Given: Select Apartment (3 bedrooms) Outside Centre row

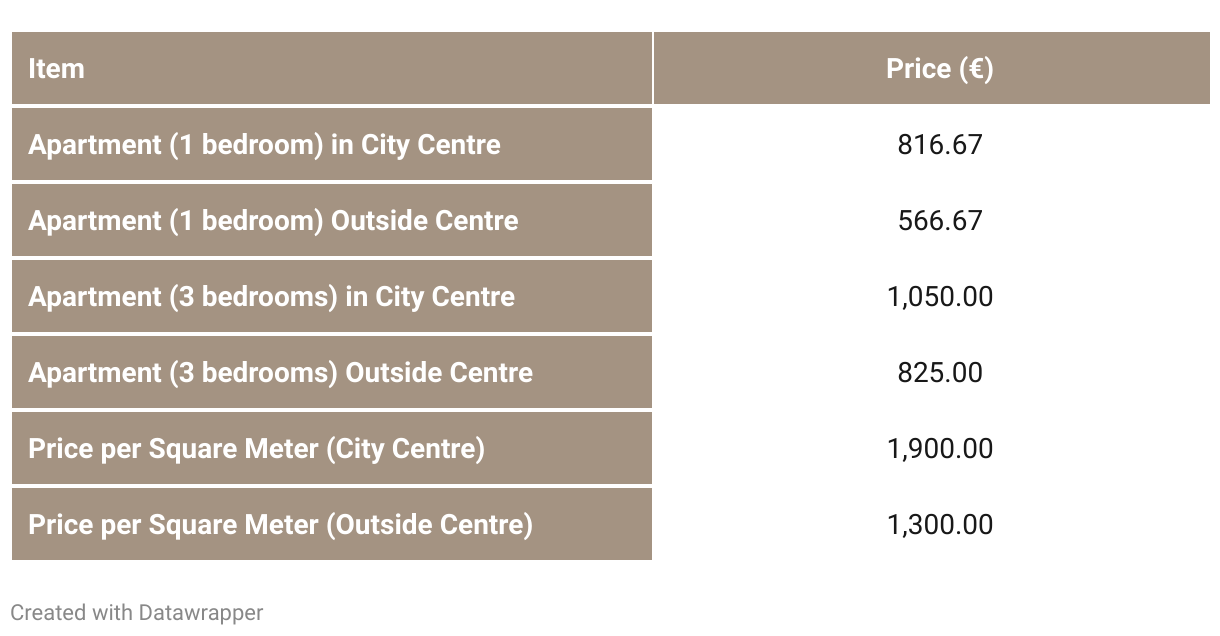Looking at the screenshot, I should (x=611, y=372).
